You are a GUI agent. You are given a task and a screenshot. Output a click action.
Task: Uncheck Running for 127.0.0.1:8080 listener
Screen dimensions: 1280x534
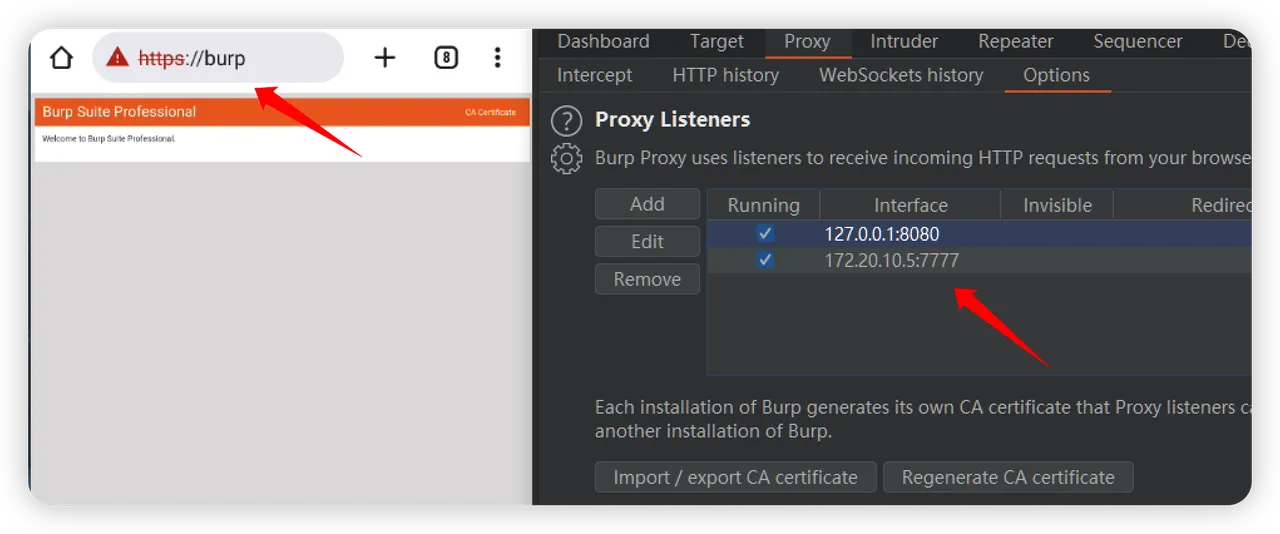coord(765,234)
